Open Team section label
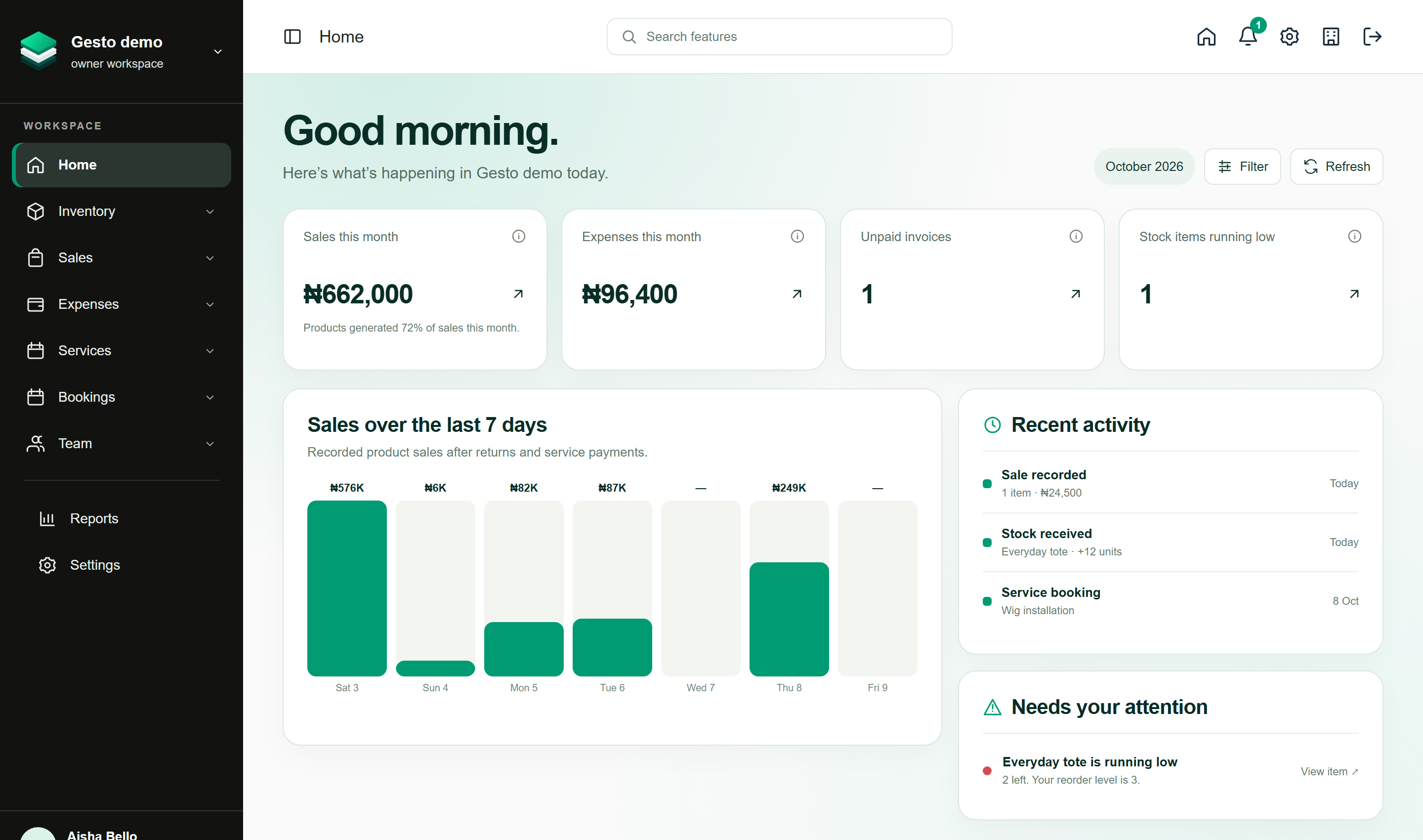The image size is (1423, 840). (75, 443)
